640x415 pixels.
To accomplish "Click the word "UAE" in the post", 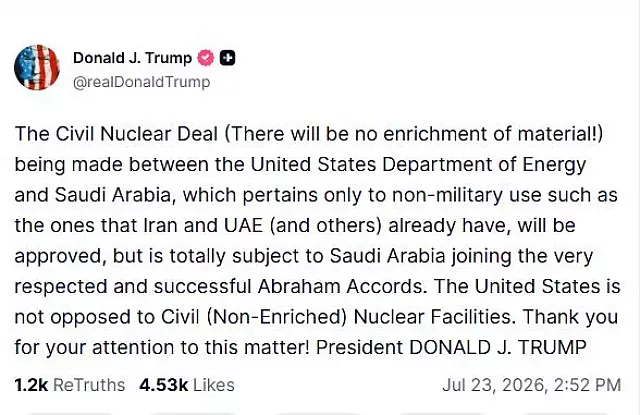I will click(244, 225).
